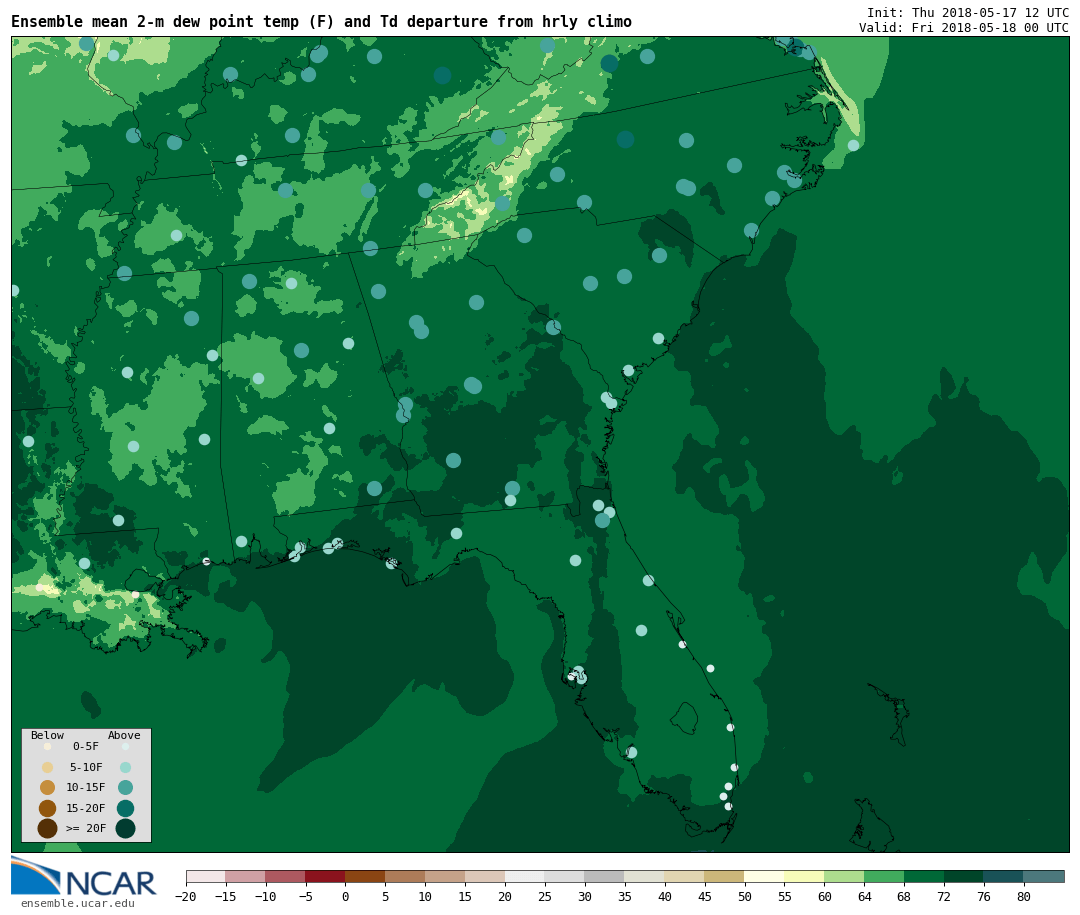Pick the yellow swatch between 55 and 60

point(805,876)
